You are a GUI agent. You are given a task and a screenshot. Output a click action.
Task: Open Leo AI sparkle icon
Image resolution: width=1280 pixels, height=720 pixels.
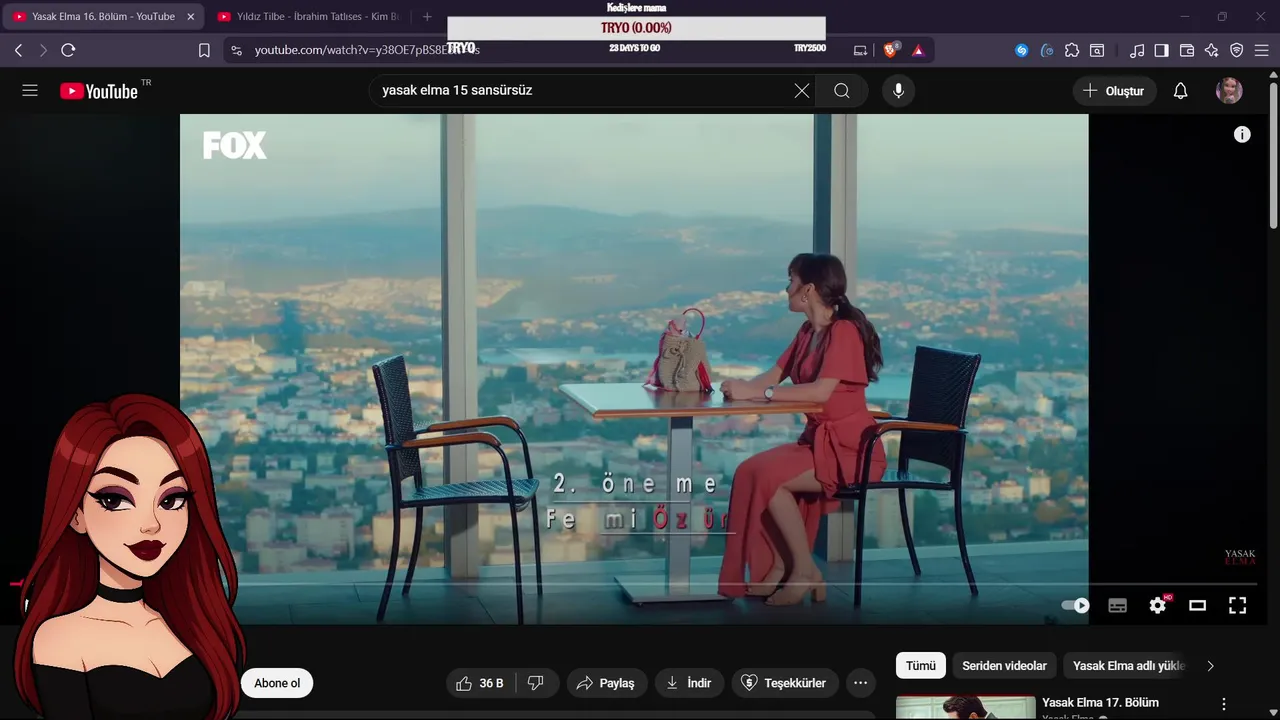pyautogui.click(x=1212, y=50)
